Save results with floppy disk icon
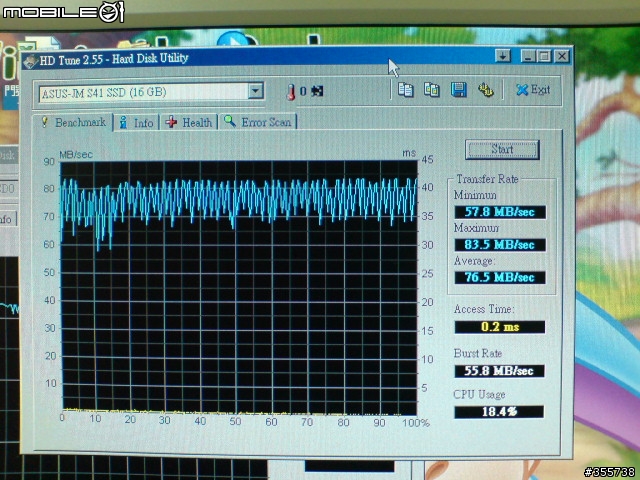The width and height of the screenshot is (640, 480). pos(458,90)
